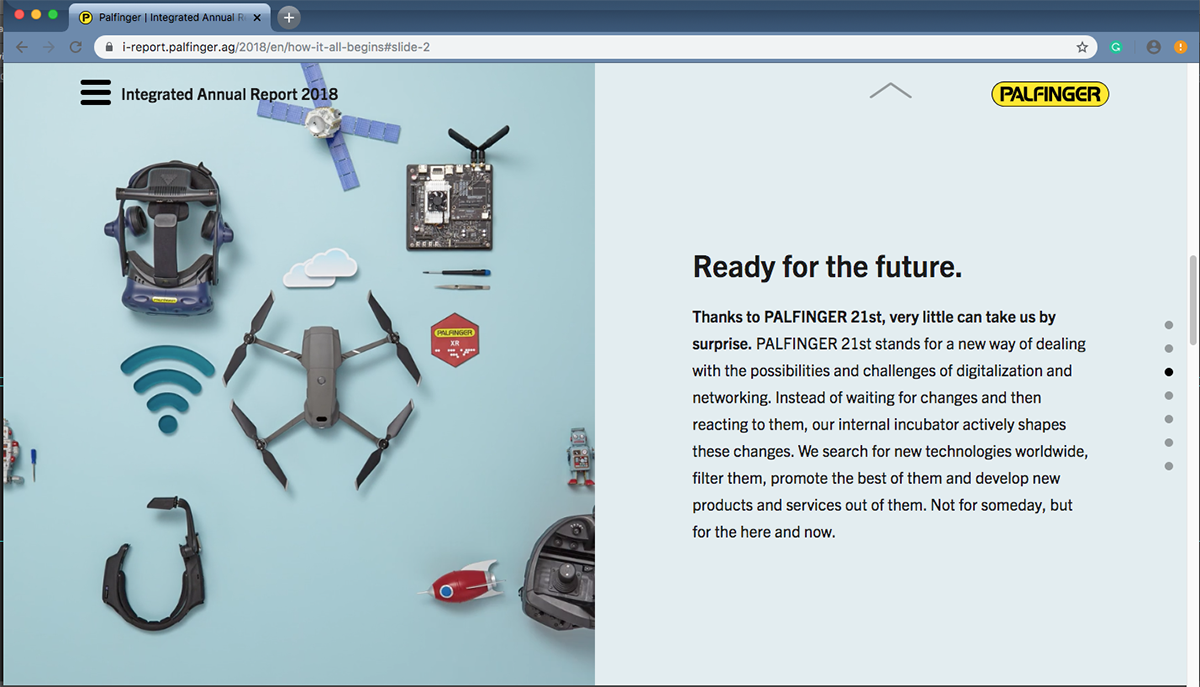The image size is (1200, 687).
Task: Click the PALFINGER logo
Action: (1050, 94)
